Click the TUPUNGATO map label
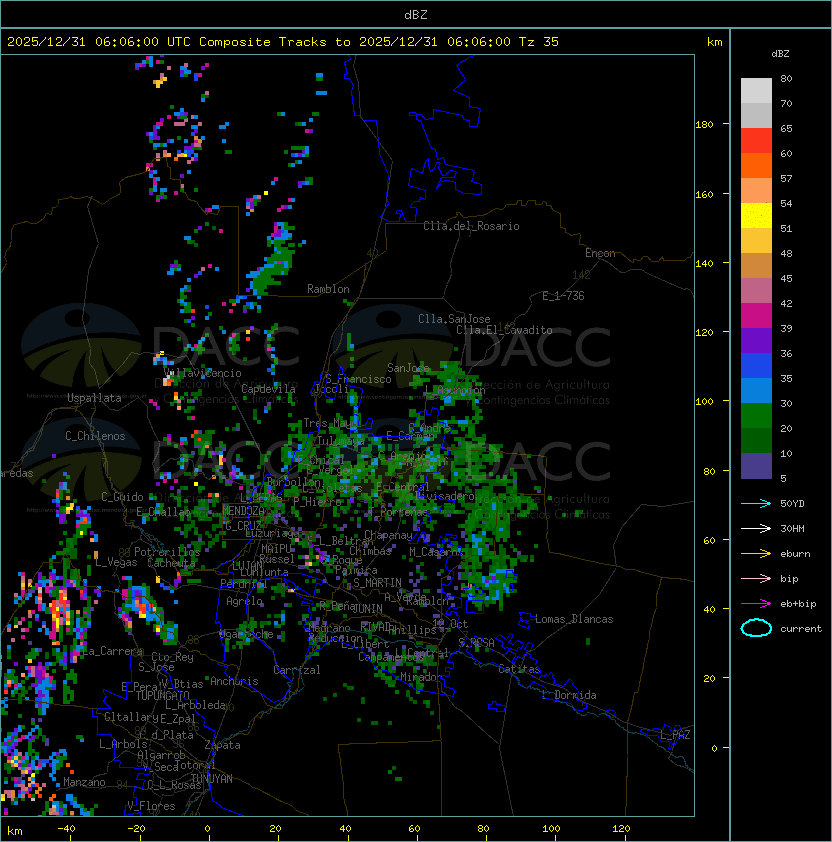This screenshot has width=832, height=842. pos(162,696)
